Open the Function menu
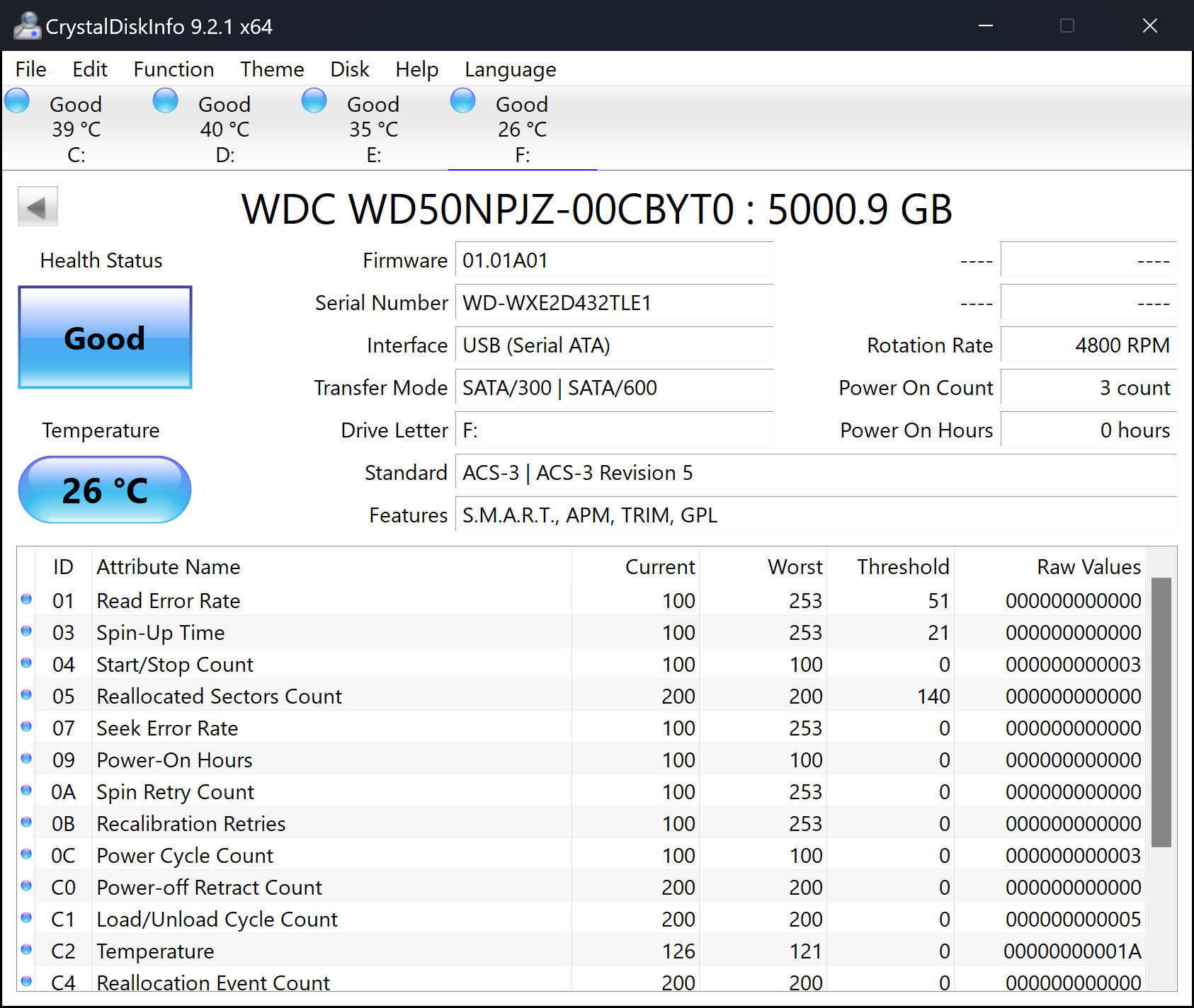1194x1008 pixels. pyautogui.click(x=174, y=69)
